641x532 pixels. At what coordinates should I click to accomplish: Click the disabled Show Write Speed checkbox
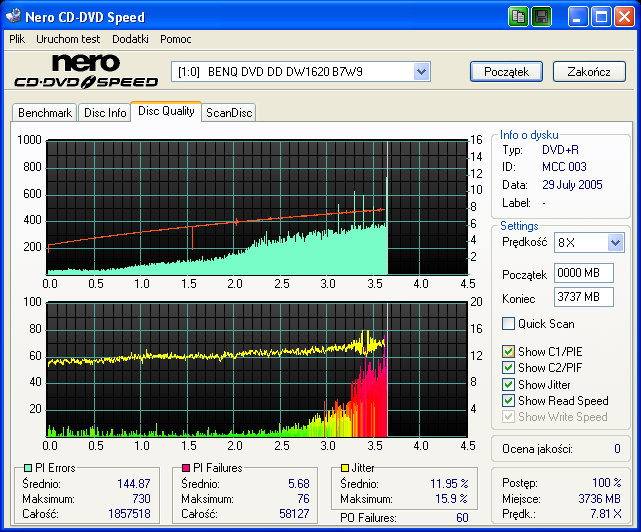pos(508,417)
